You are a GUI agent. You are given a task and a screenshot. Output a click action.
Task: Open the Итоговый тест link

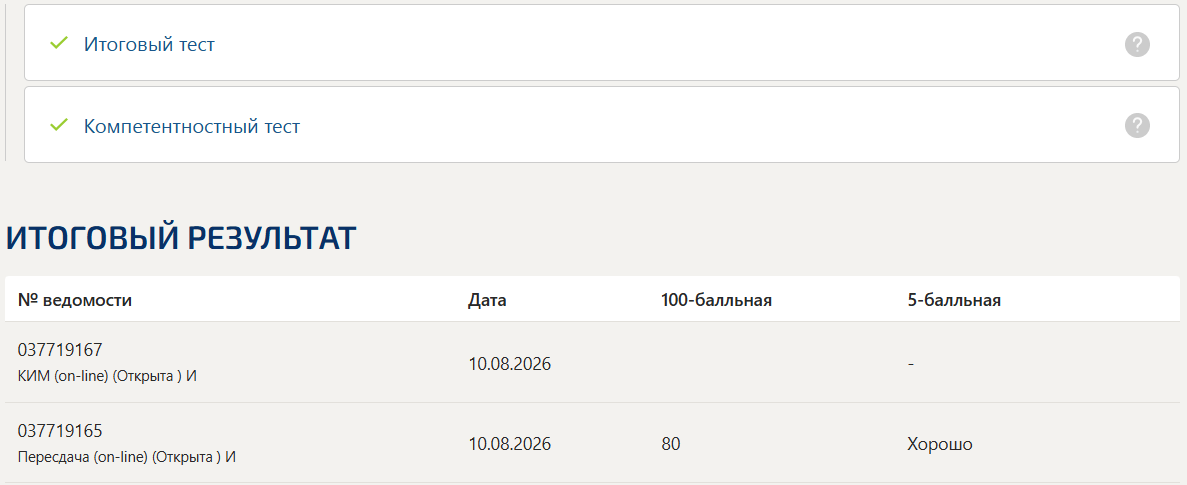pos(149,45)
